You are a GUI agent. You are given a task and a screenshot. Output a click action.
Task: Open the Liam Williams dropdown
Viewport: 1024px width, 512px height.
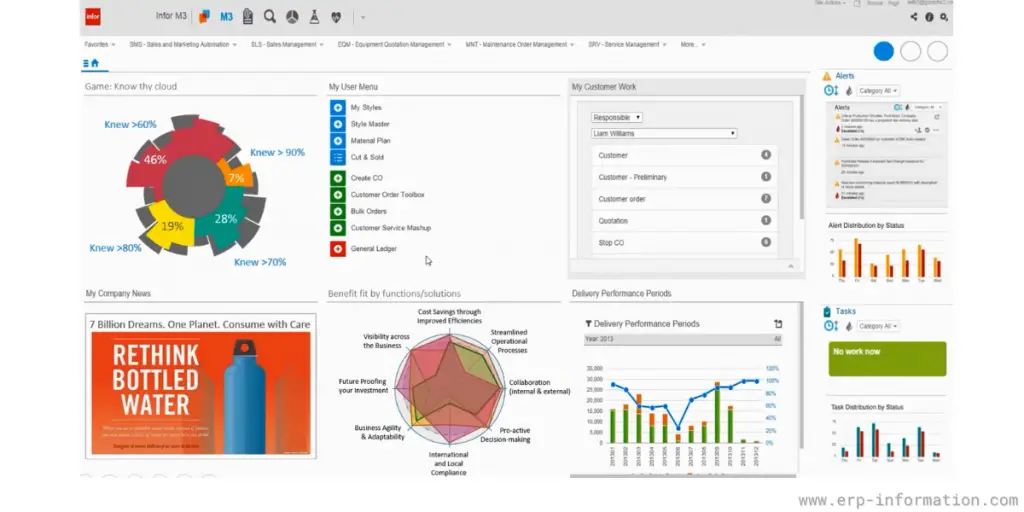click(664, 133)
